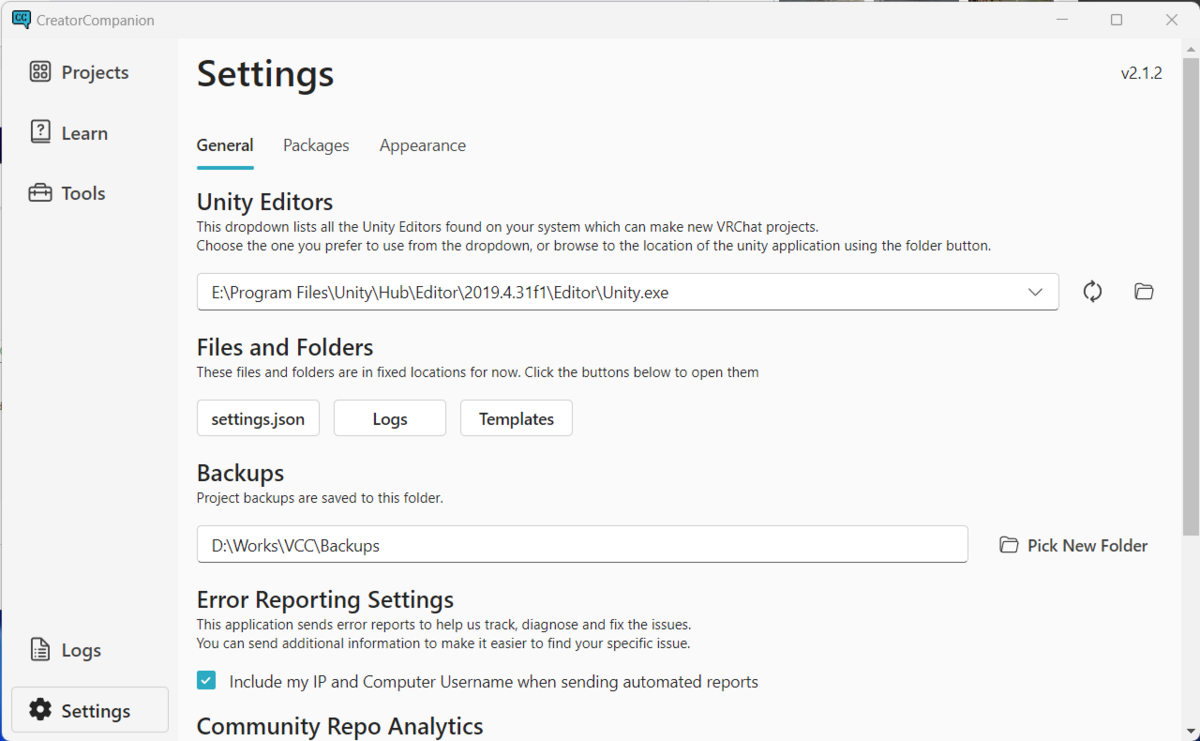Click the Backups folder path field

coord(582,545)
